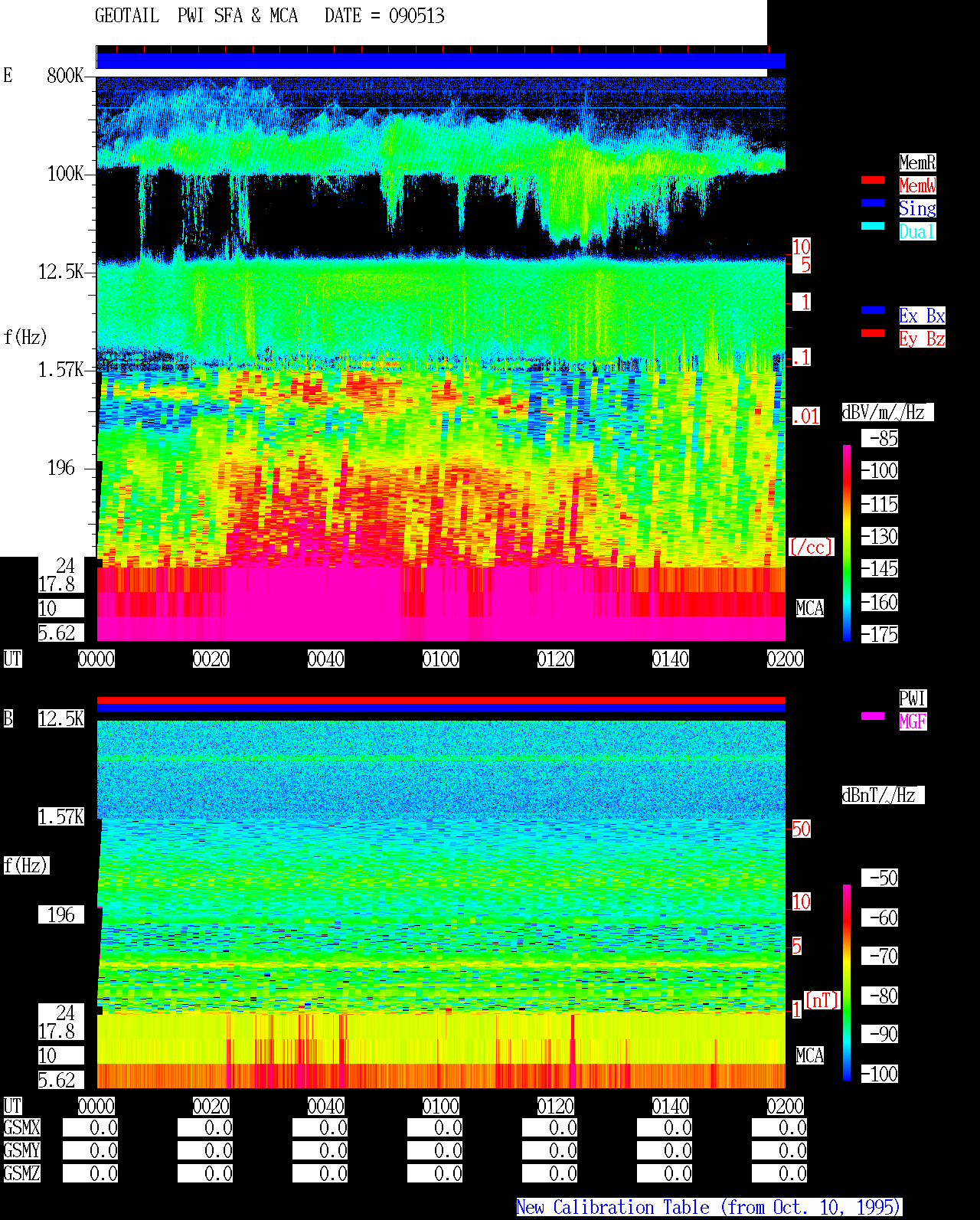Click the MGF legend label
Image resolution: width=980 pixels, height=1220 pixels.
[x=913, y=721]
